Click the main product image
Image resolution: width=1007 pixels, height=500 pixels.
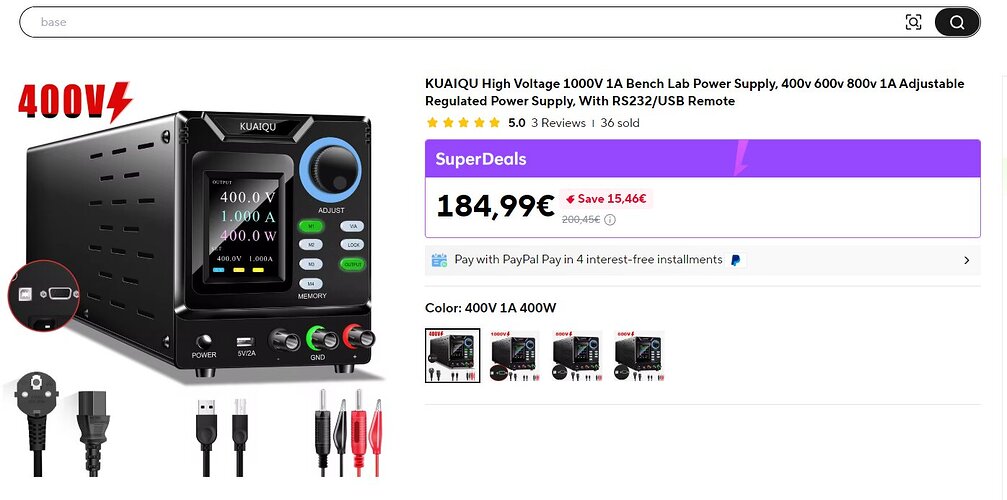[199, 279]
